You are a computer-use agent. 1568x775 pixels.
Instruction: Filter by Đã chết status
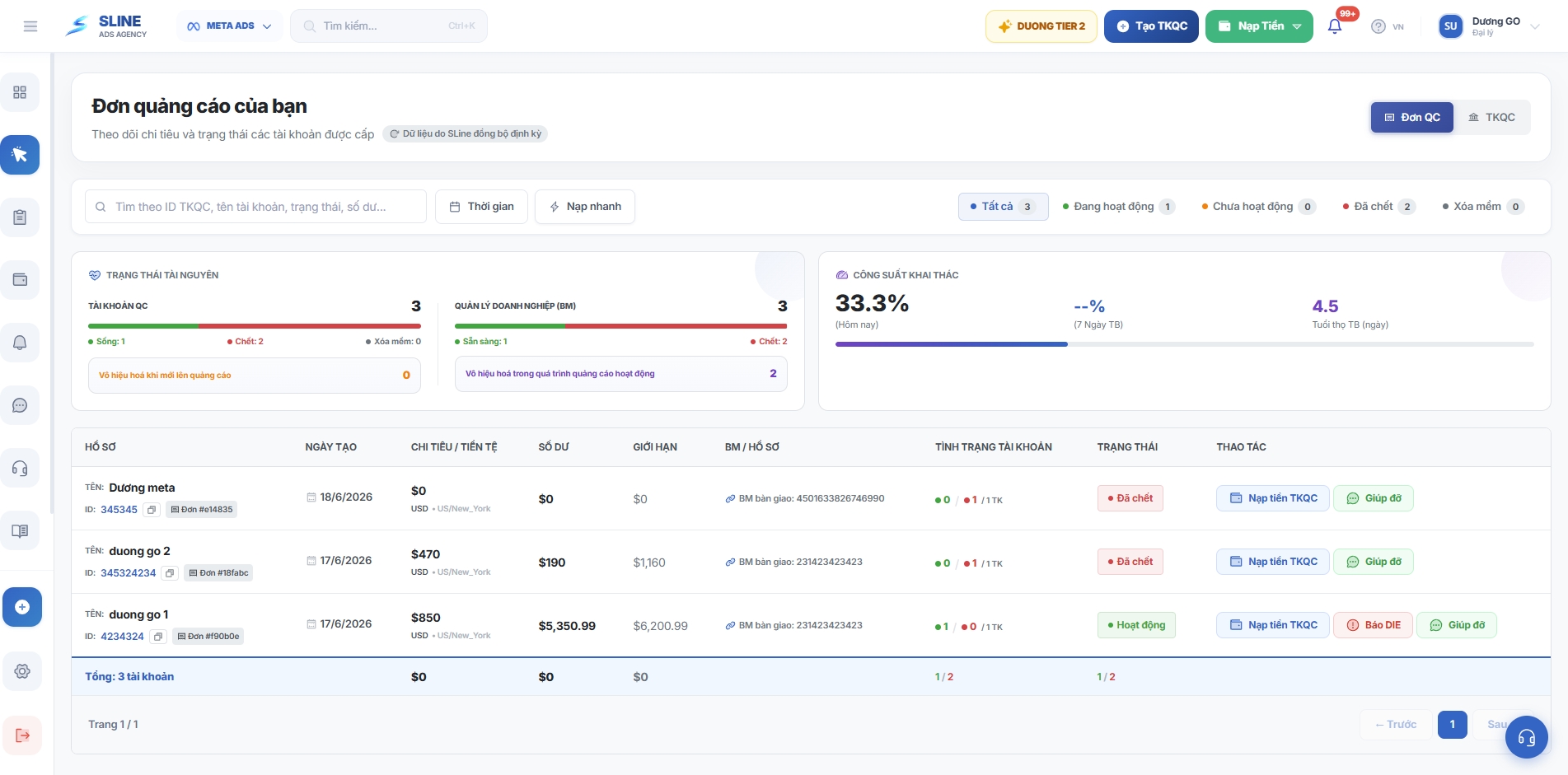1379,207
